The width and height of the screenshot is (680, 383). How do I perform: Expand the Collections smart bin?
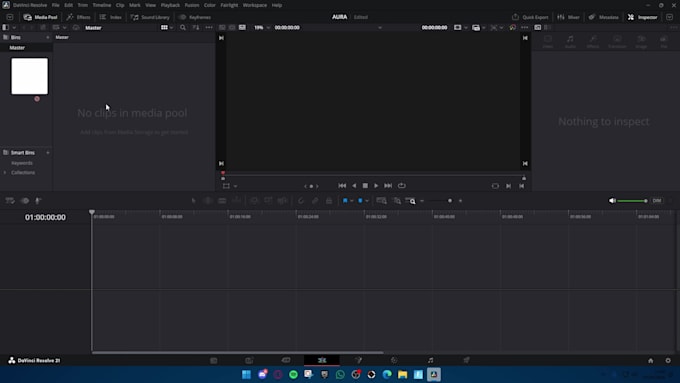click(5, 173)
